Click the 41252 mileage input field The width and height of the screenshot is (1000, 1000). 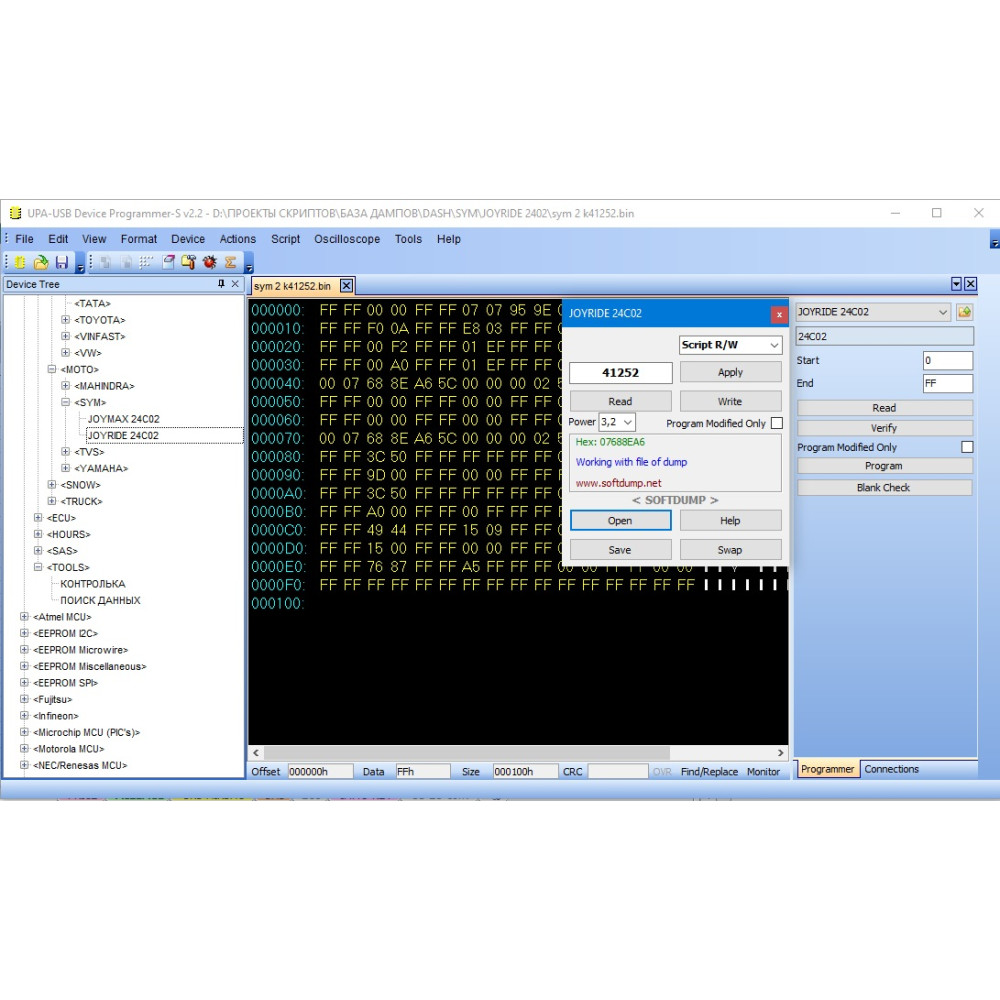[620, 372]
